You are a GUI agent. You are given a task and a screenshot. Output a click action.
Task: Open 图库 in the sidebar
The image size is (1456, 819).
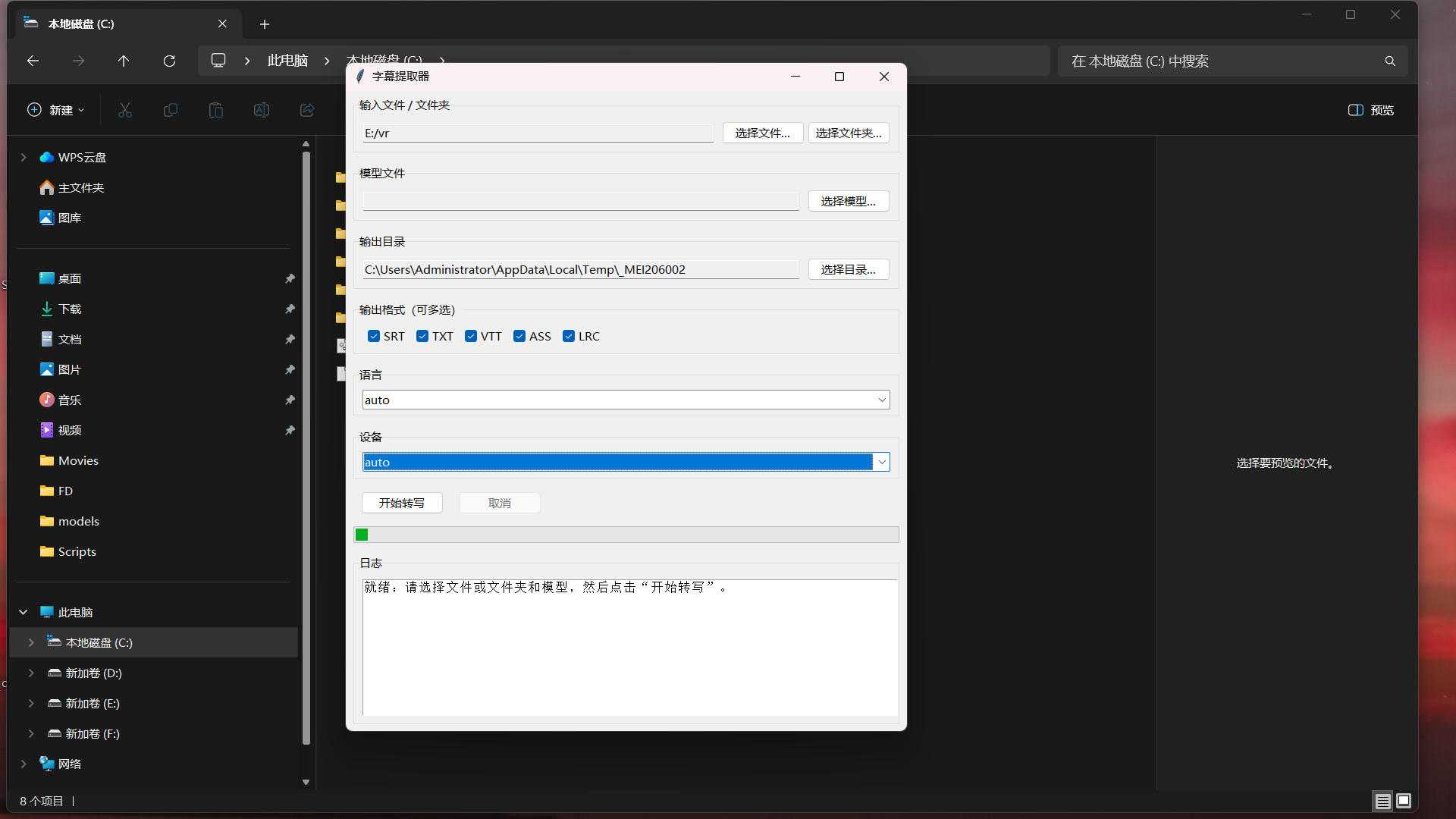coord(69,218)
